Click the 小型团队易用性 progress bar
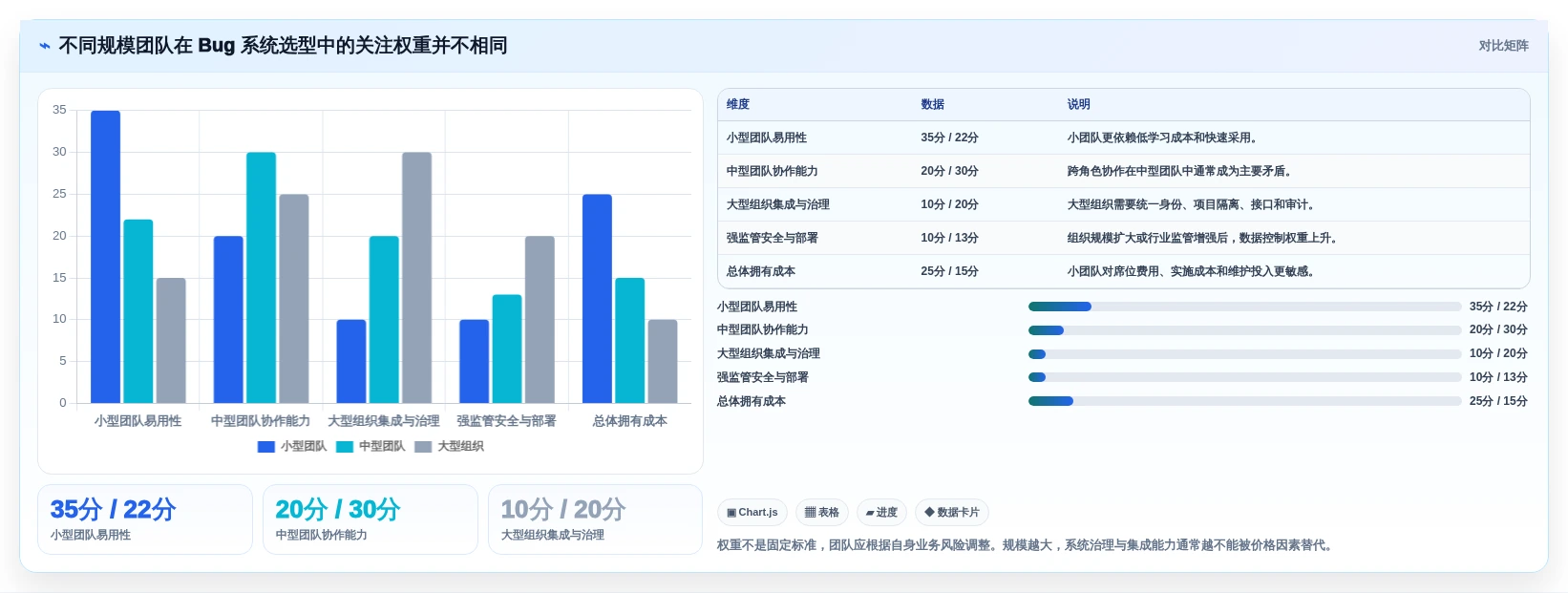This screenshot has width=1568, height=593. pos(1244,307)
